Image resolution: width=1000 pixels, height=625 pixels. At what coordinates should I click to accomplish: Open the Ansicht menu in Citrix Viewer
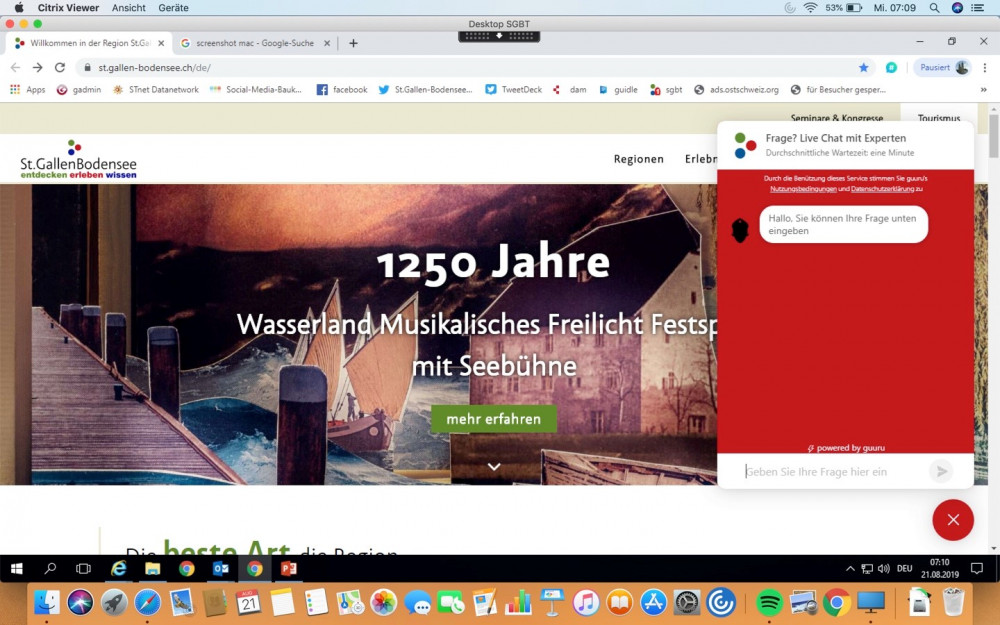[x=128, y=7]
